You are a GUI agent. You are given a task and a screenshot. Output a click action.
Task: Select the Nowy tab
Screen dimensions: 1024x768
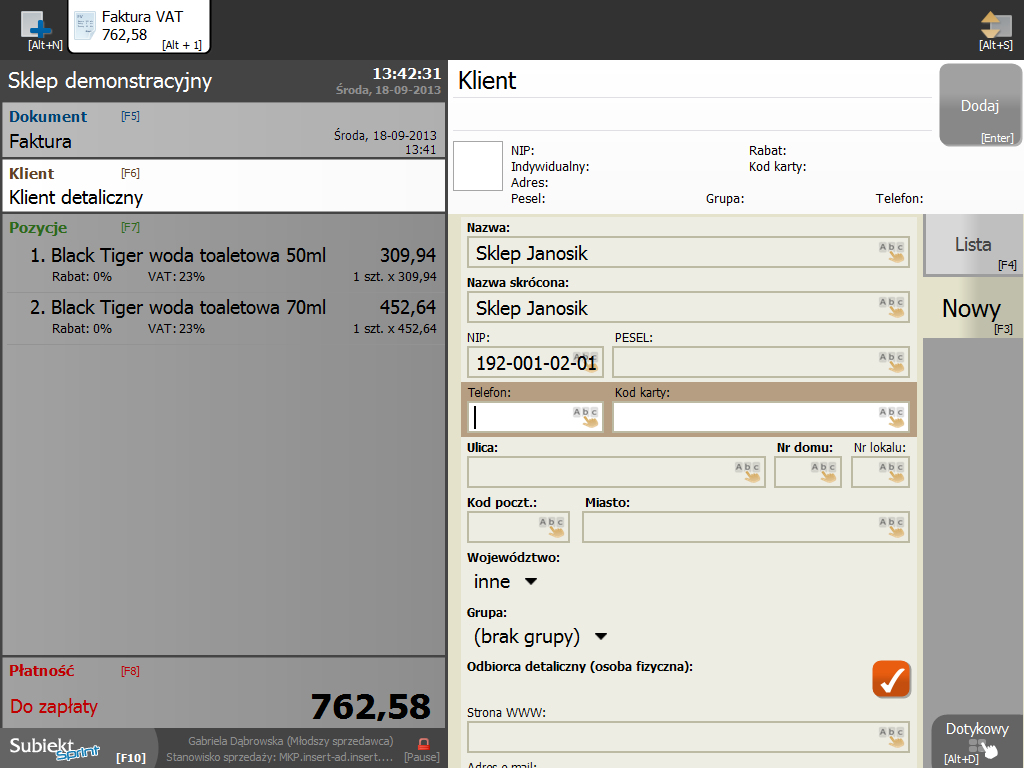pos(972,308)
